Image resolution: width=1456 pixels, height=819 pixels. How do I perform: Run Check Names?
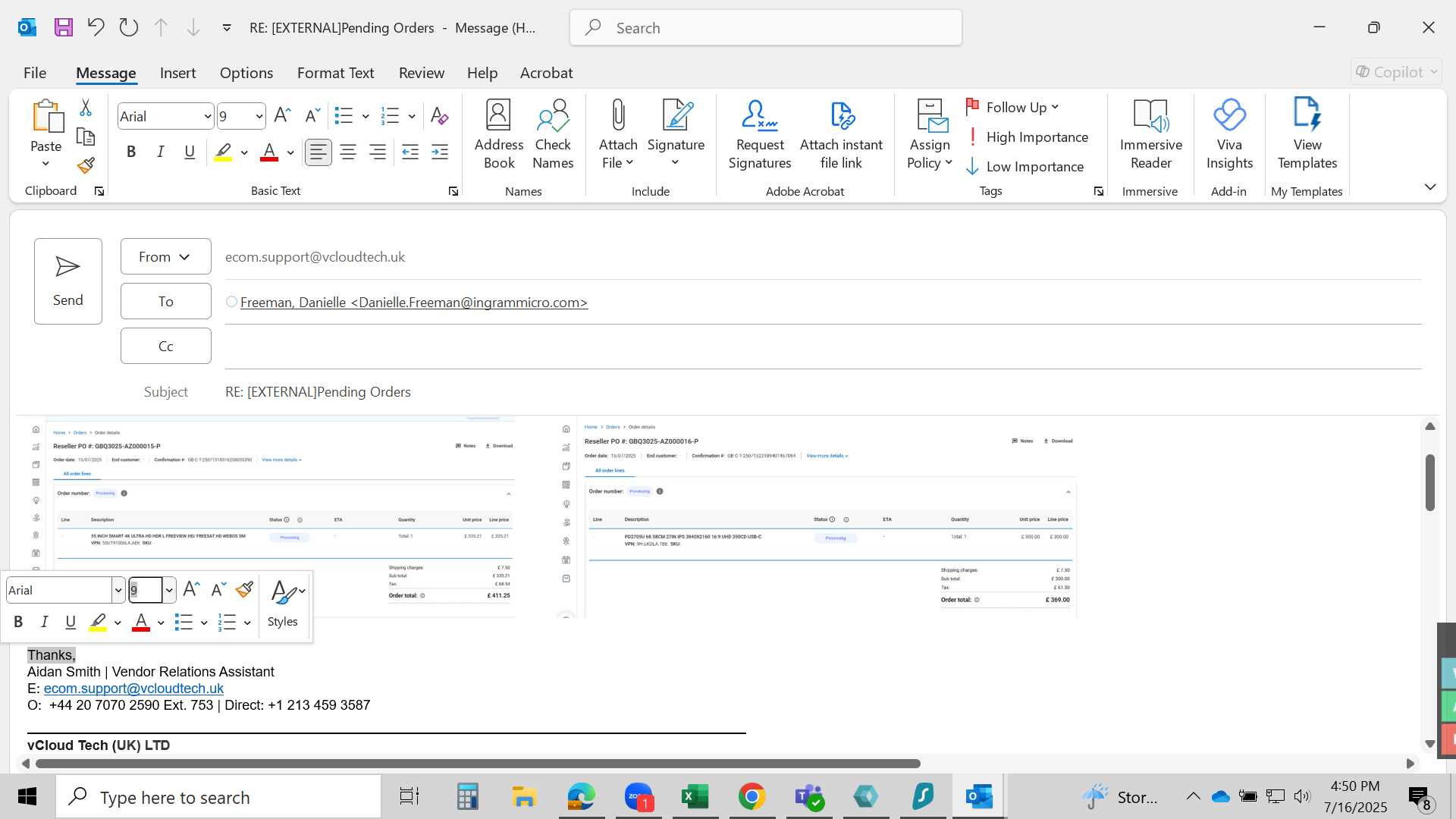553,134
